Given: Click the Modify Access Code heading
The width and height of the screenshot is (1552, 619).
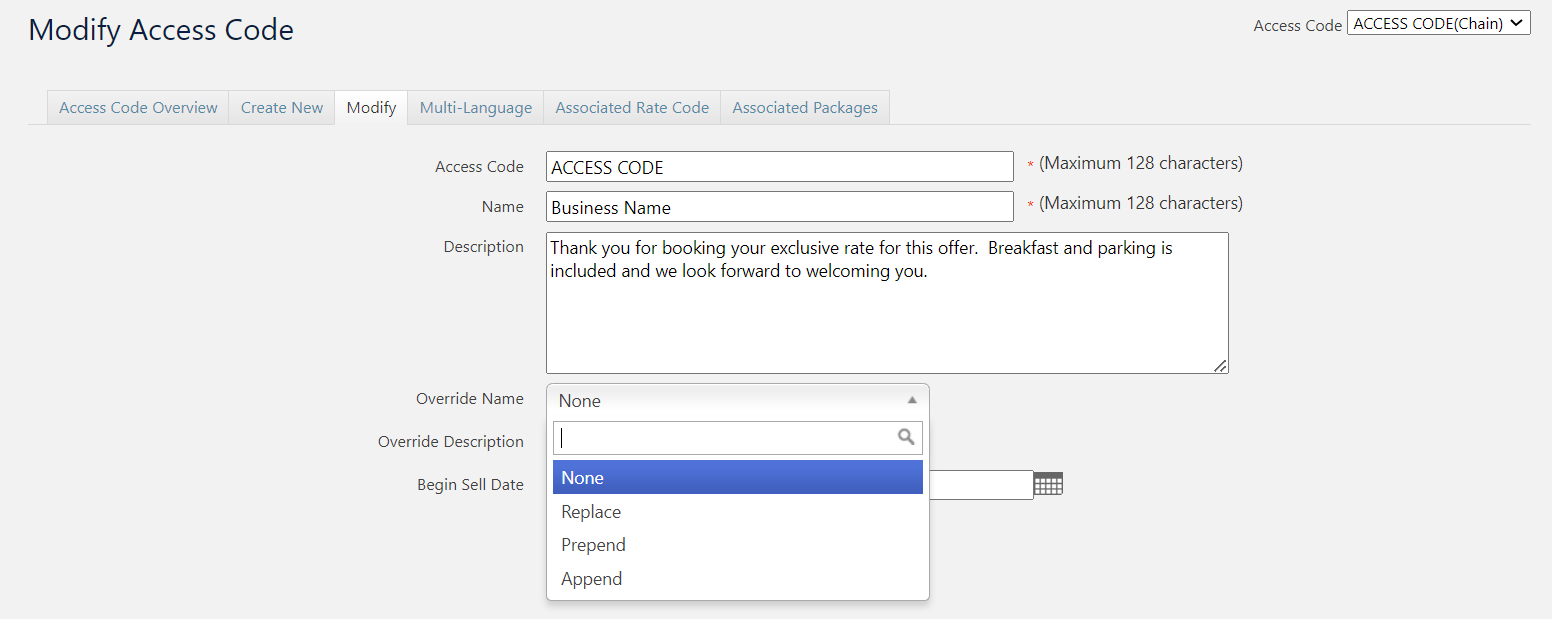Looking at the screenshot, I should pyautogui.click(x=161, y=30).
